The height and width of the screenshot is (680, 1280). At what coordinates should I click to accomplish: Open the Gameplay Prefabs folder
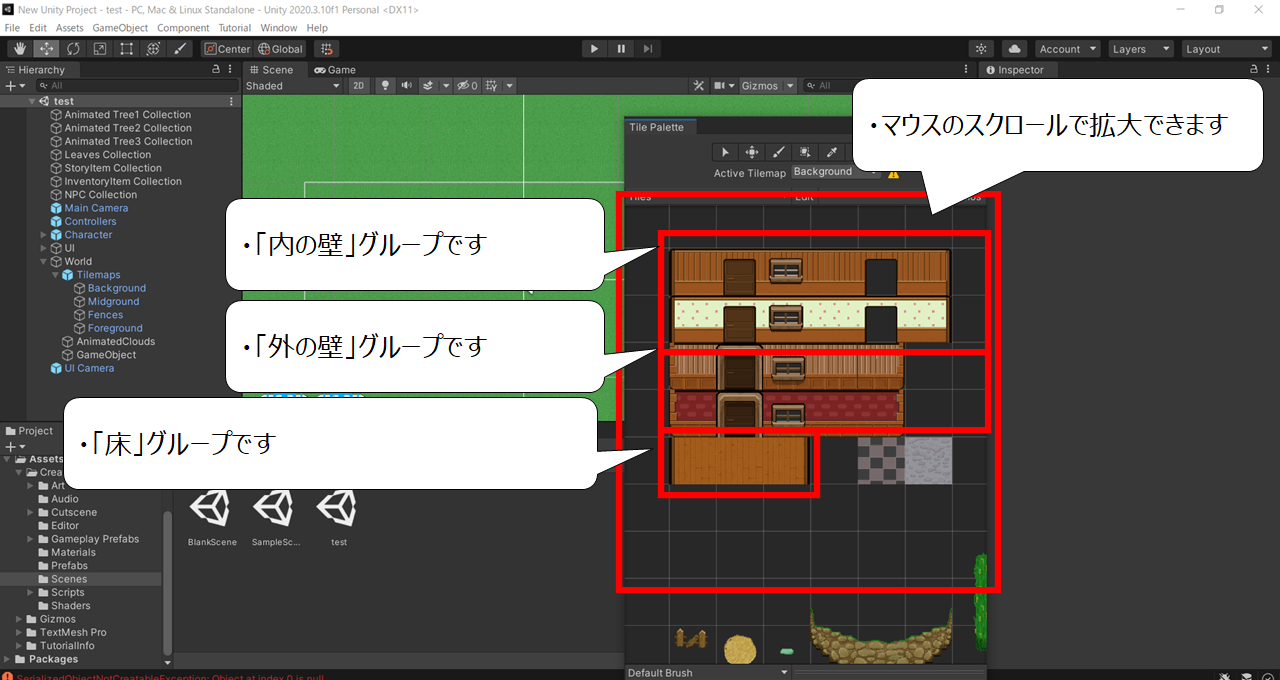pos(95,539)
